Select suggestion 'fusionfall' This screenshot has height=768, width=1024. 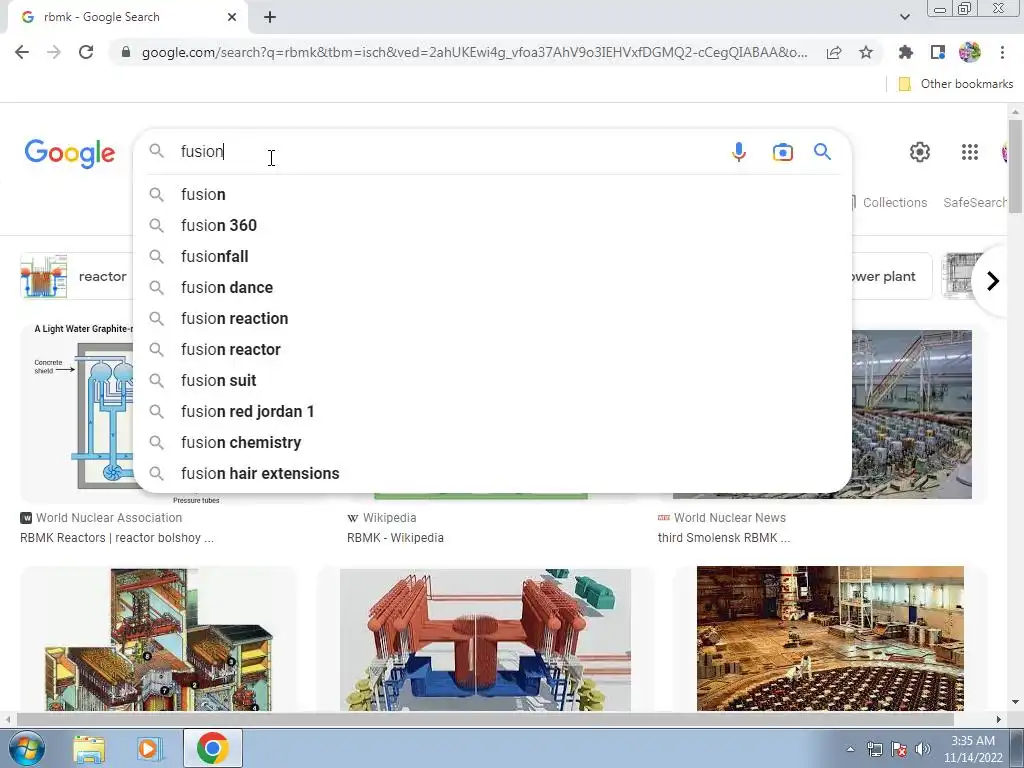pos(492,257)
